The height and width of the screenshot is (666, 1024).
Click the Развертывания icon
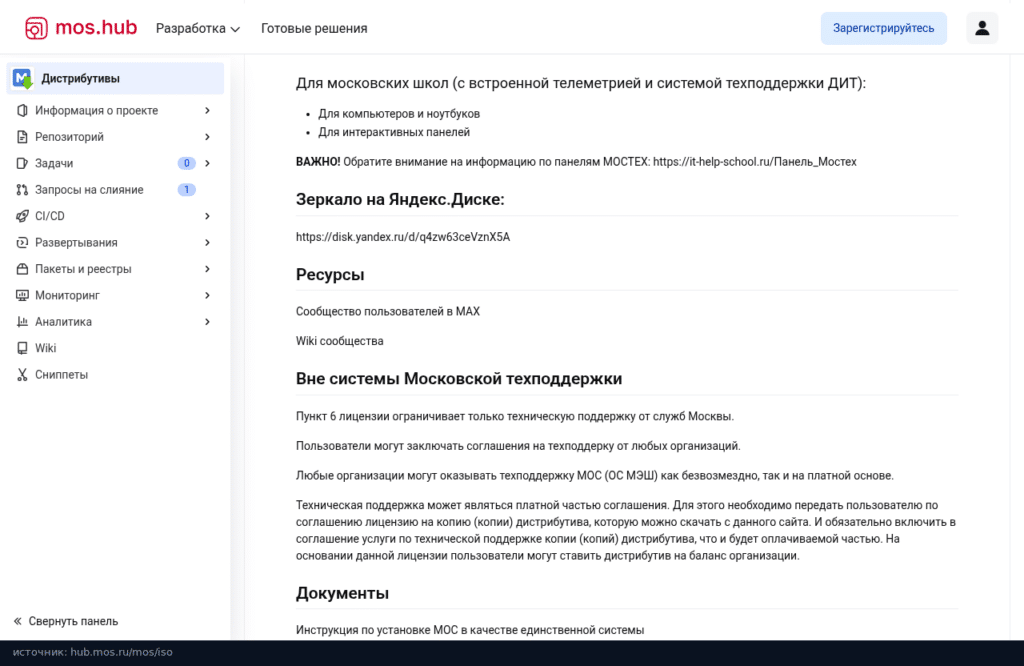(22, 242)
